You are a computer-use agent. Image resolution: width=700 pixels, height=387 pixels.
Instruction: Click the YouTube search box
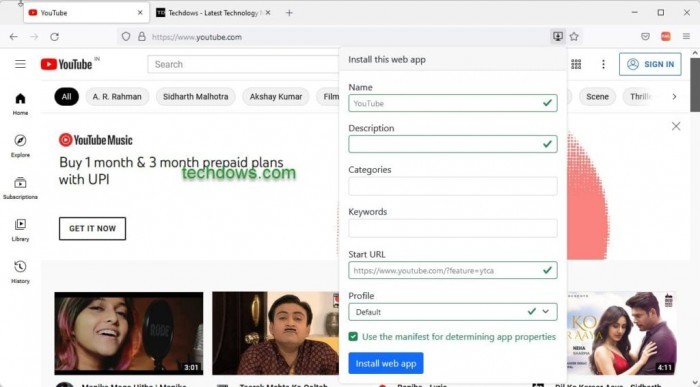(x=243, y=64)
